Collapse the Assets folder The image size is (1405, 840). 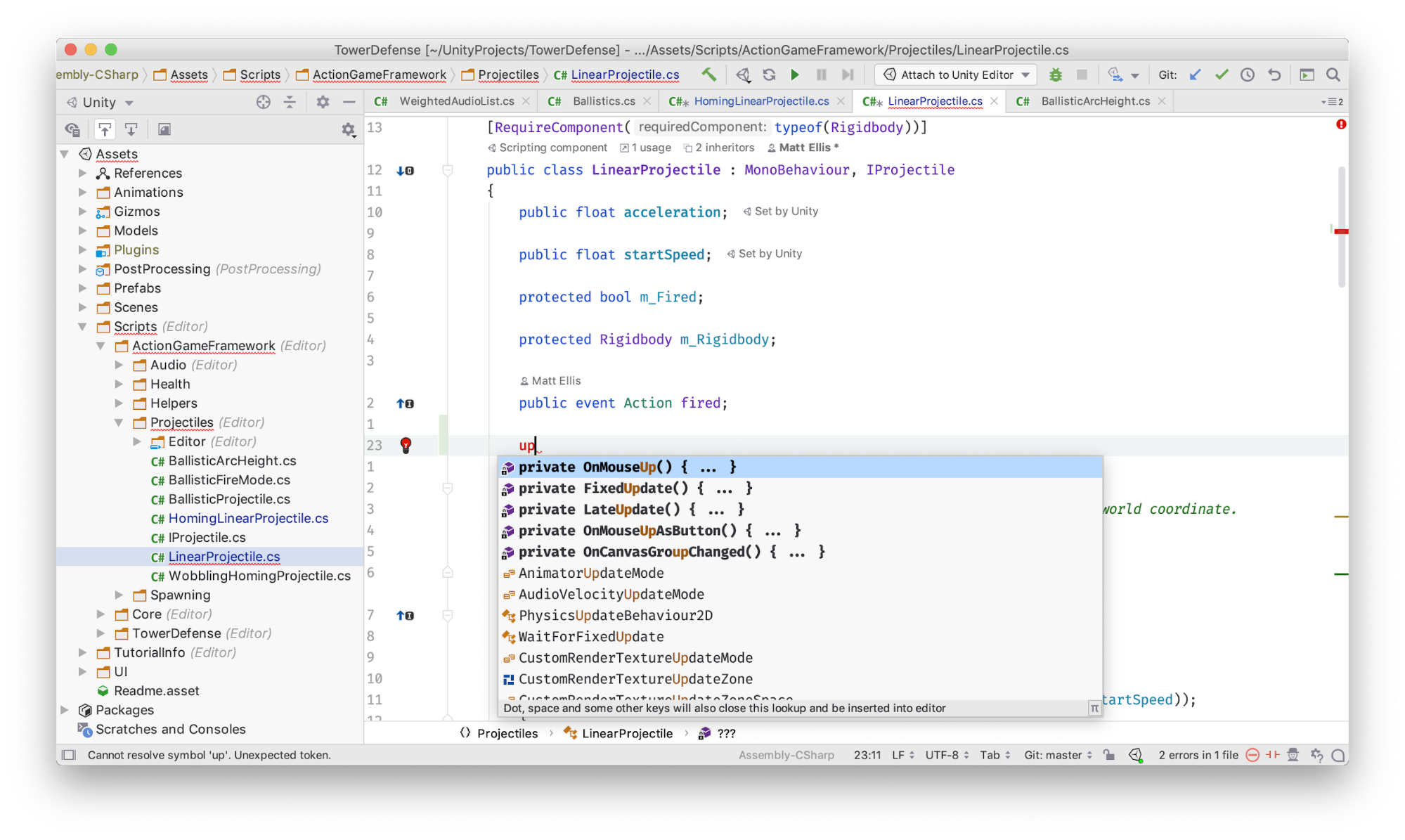pyautogui.click(x=65, y=154)
